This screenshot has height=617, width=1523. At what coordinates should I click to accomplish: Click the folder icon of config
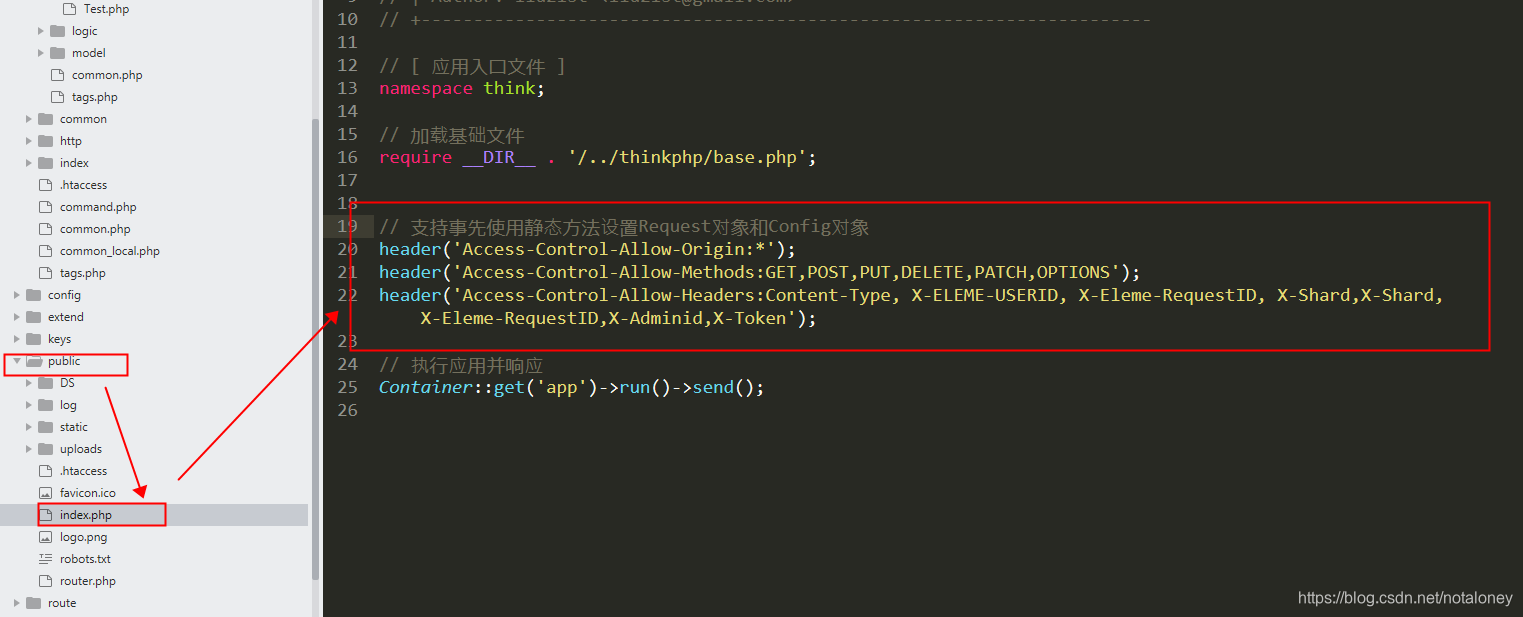(x=34, y=294)
